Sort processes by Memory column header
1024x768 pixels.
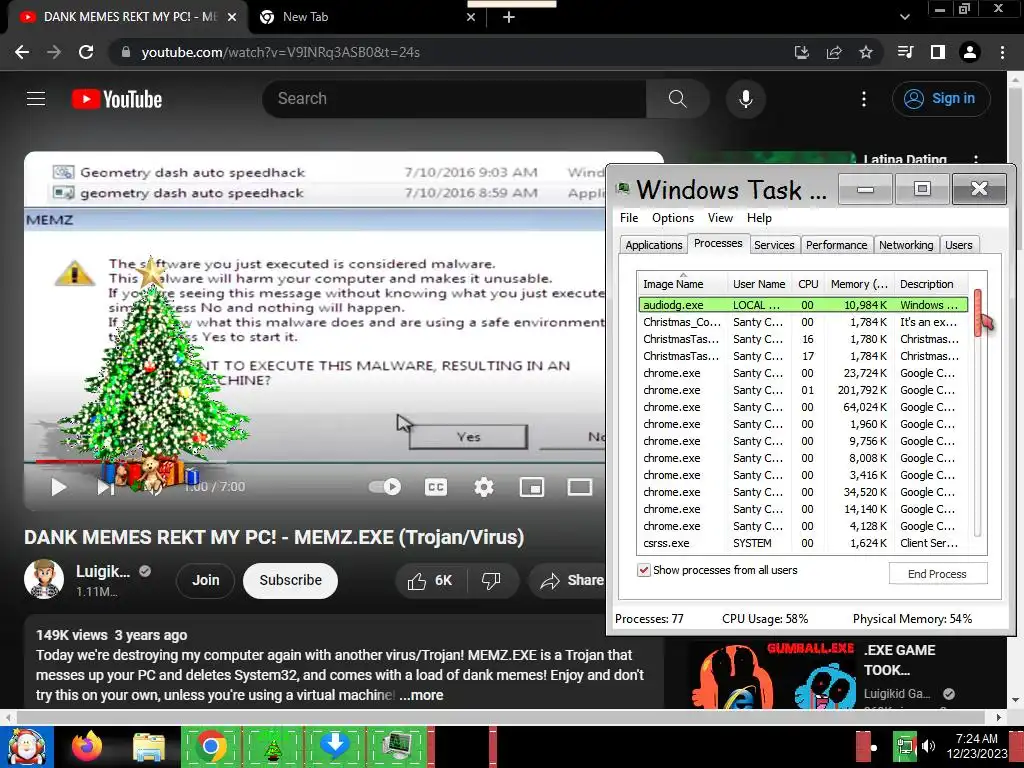pyautogui.click(x=859, y=284)
